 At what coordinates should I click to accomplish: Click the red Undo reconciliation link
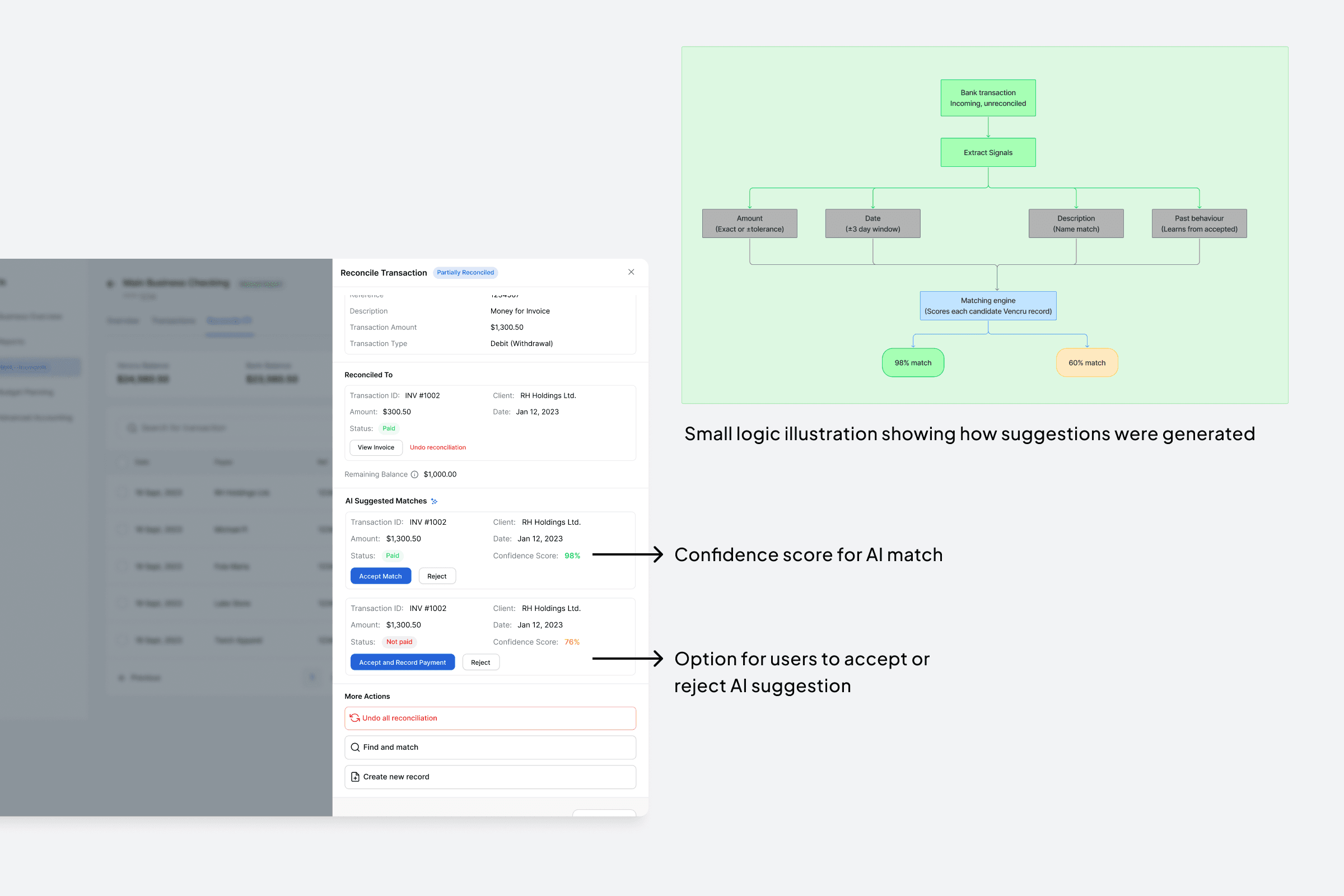click(438, 447)
